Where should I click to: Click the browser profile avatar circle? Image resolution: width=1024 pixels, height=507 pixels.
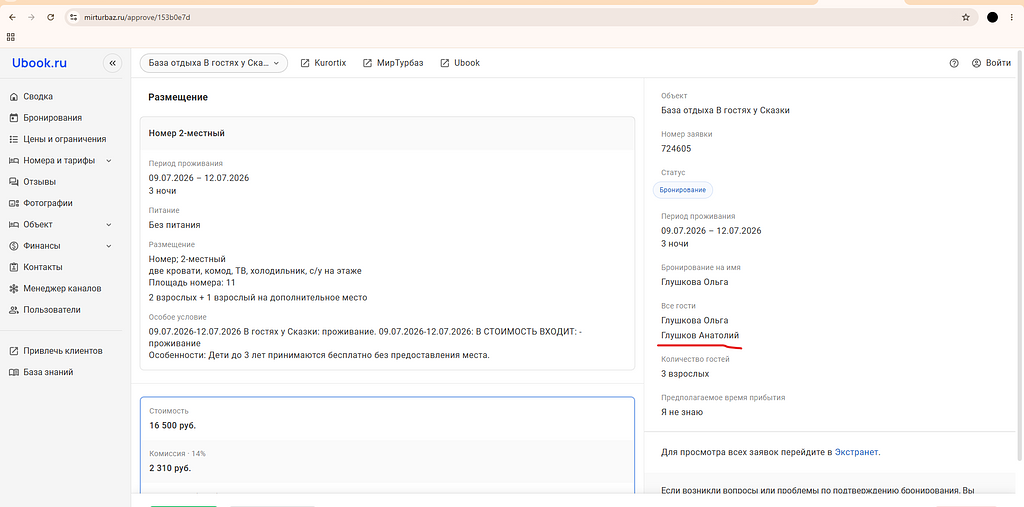point(992,17)
